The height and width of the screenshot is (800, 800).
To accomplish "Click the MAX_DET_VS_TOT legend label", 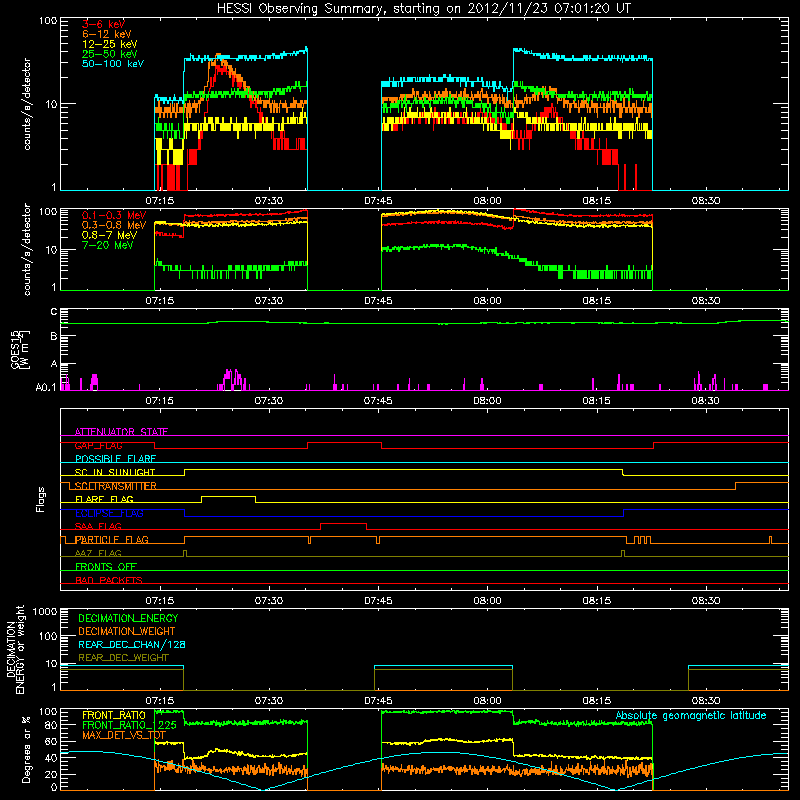I will coord(123,735).
